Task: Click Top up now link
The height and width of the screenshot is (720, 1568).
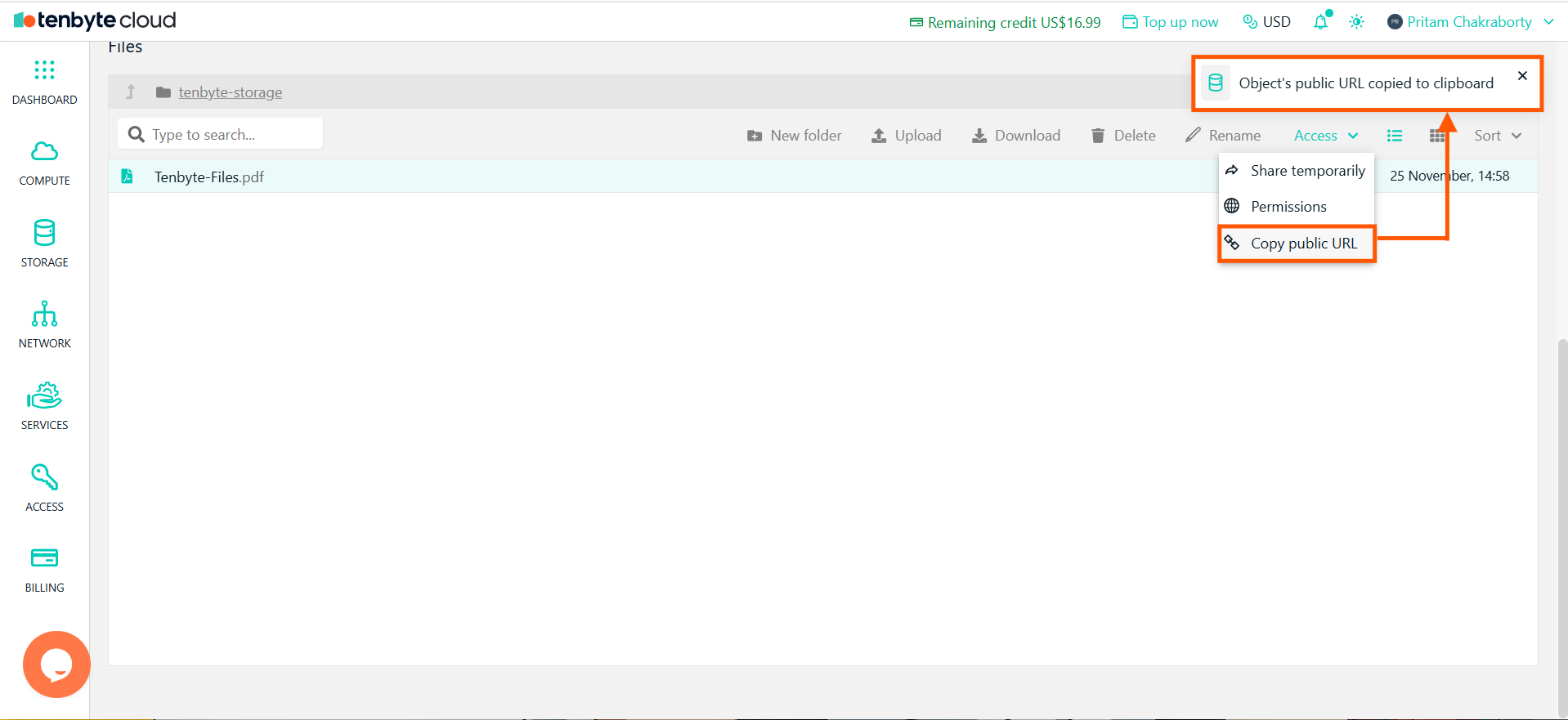Action: click(x=1170, y=22)
